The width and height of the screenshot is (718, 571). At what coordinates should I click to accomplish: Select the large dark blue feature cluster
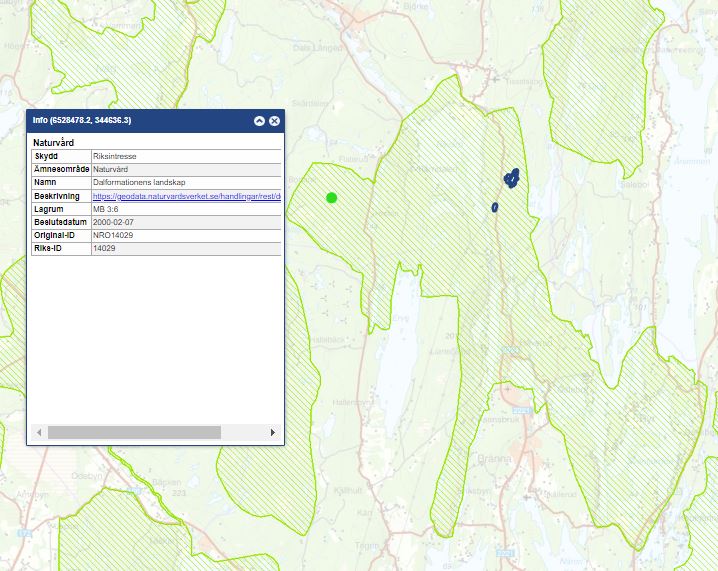tap(512, 178)
